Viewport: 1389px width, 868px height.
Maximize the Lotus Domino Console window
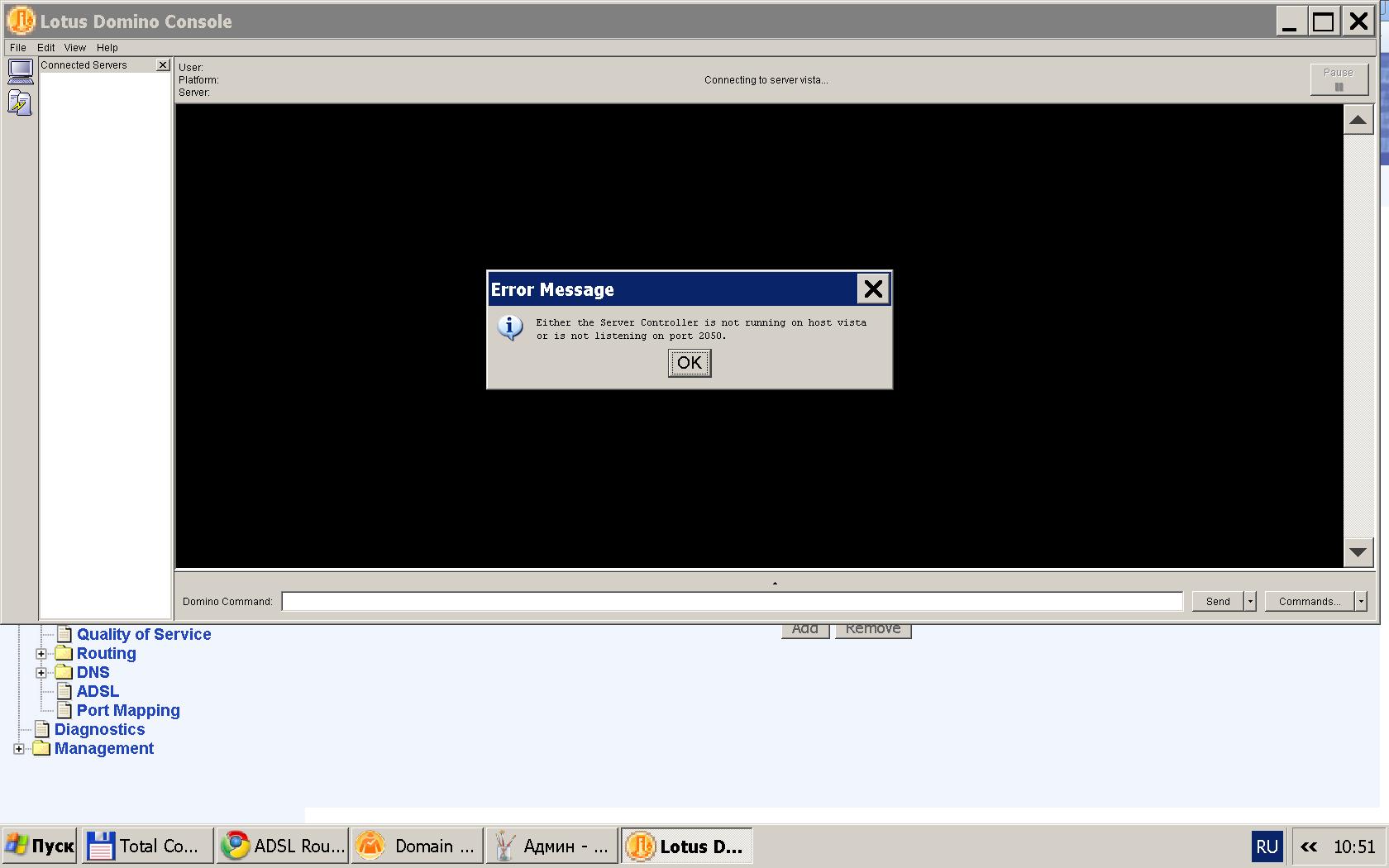(1324, 21)
